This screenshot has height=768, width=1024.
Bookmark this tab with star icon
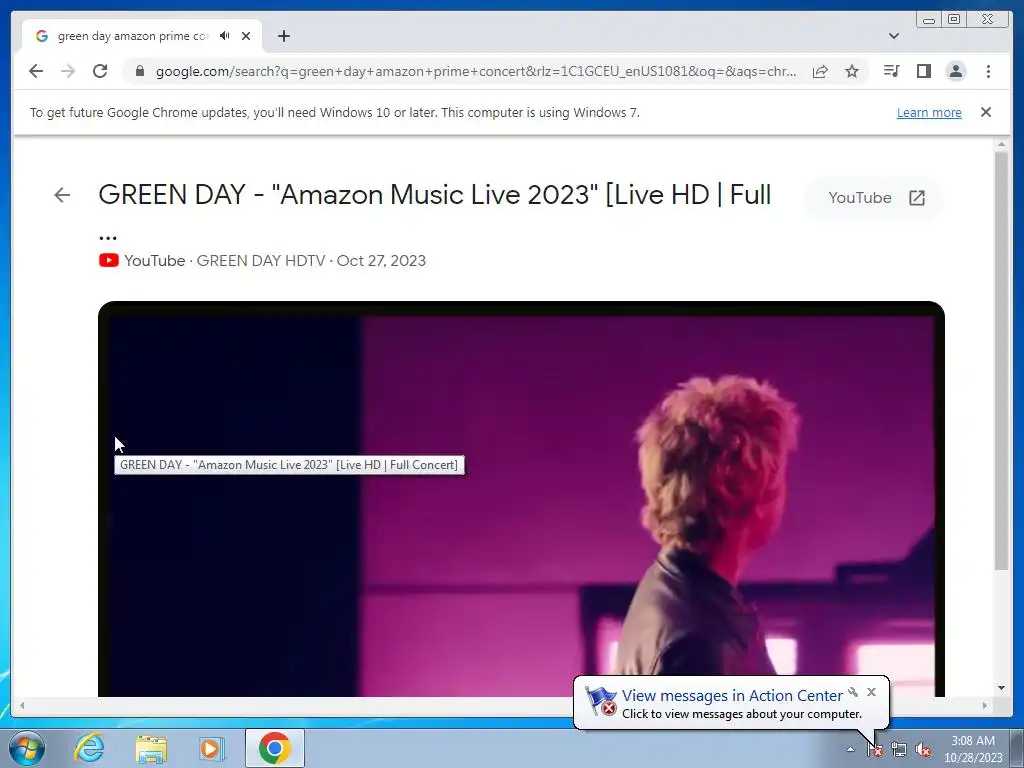pos(852,71)
